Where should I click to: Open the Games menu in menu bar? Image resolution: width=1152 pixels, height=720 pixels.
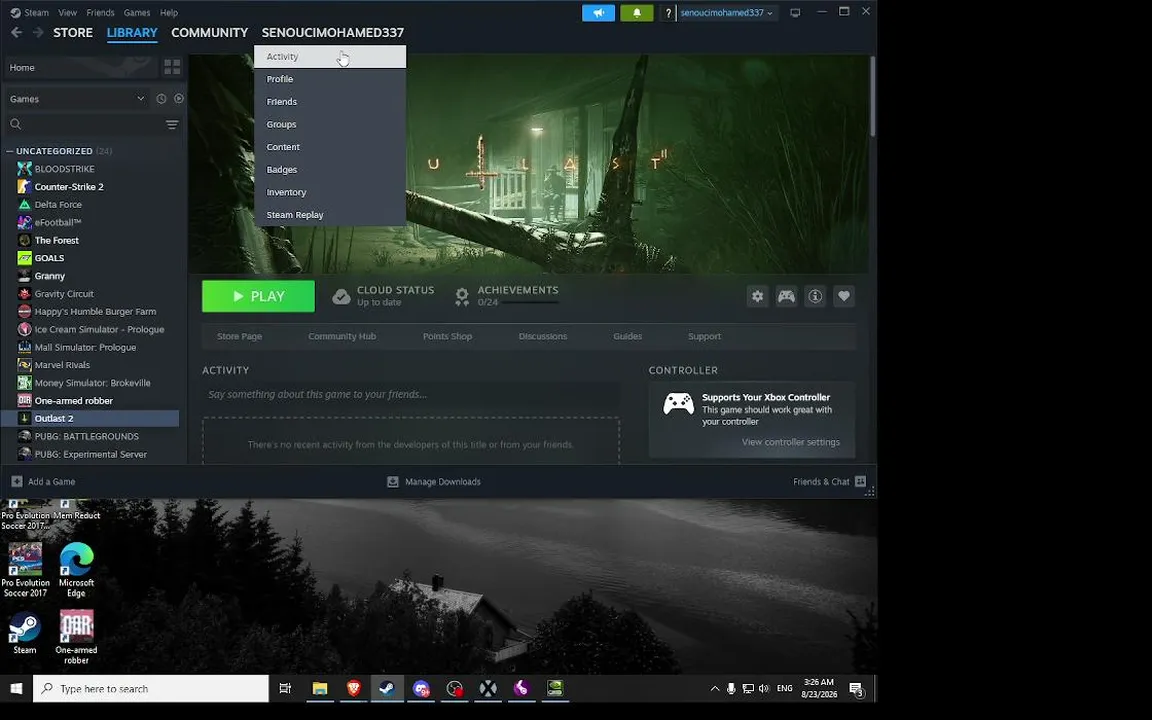pyautogui.click(x=137, y=12)
